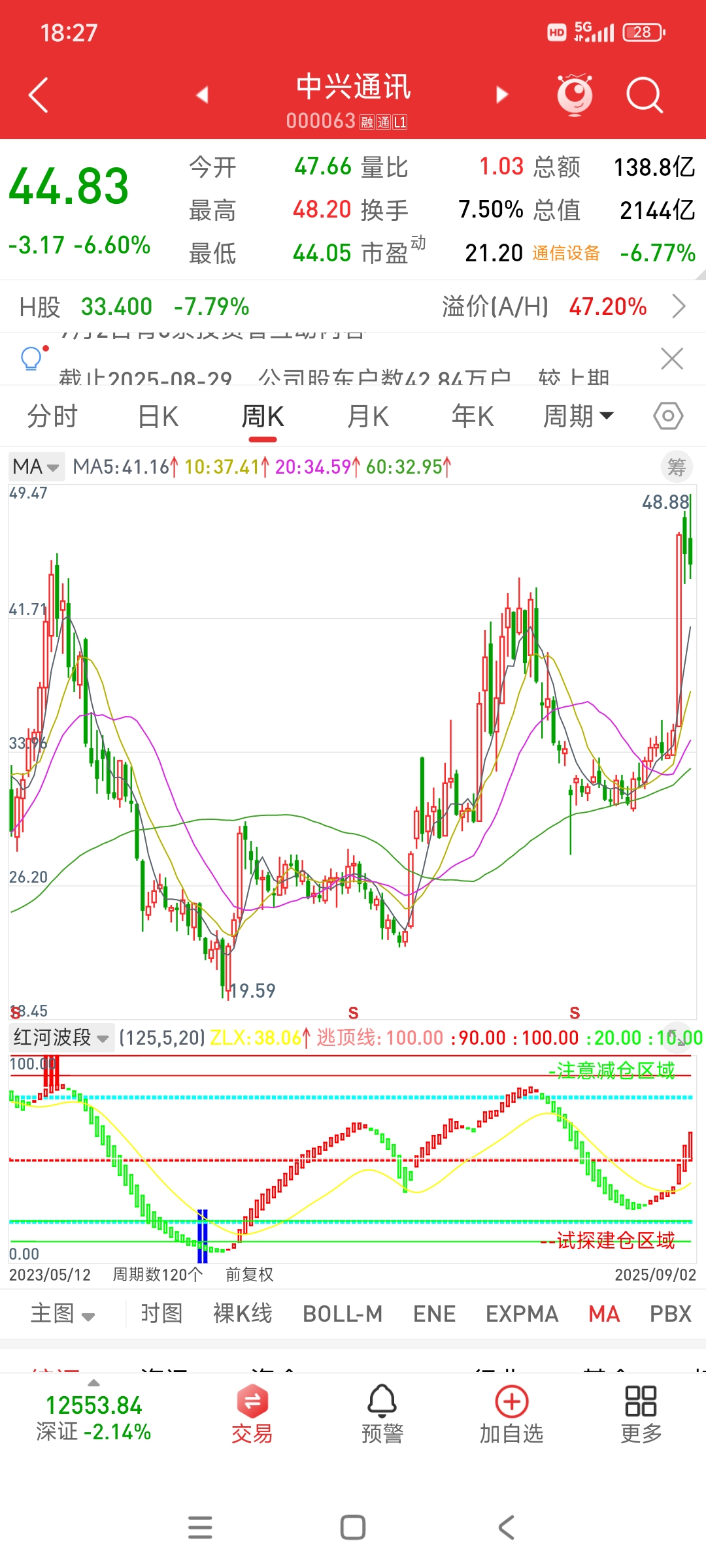This screenshot has height=1568, width=706.
Task: Tap the current price 44.83
Action: (69, 186)
